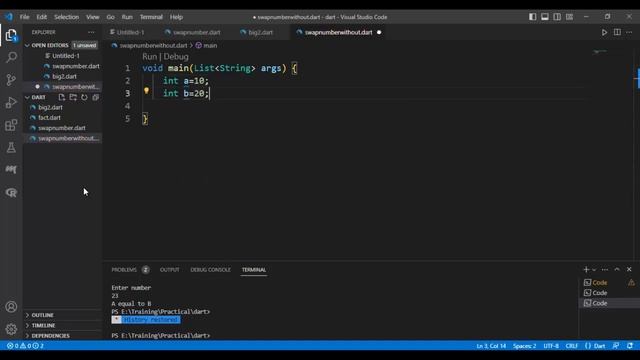Change file encoding UTF-8
640x360 pixels.
pos(551,346)
